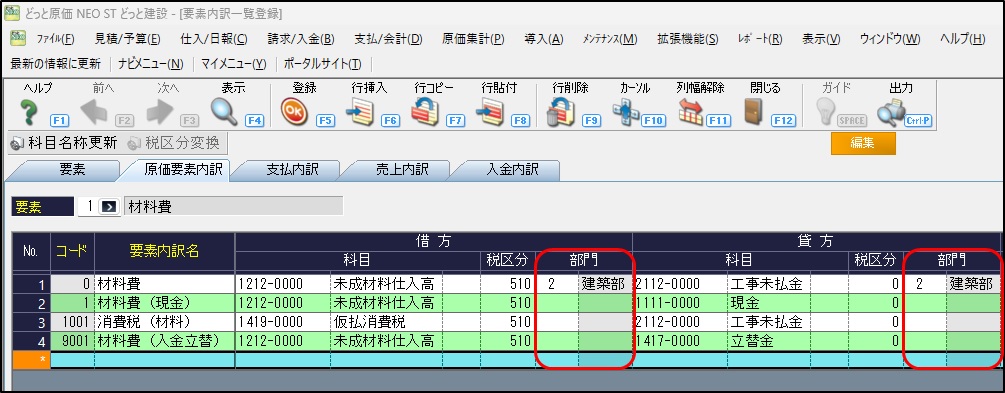Click the 行貼付 (F8) paste row icon
This screenshot has height=393, width=1005.
490,113
